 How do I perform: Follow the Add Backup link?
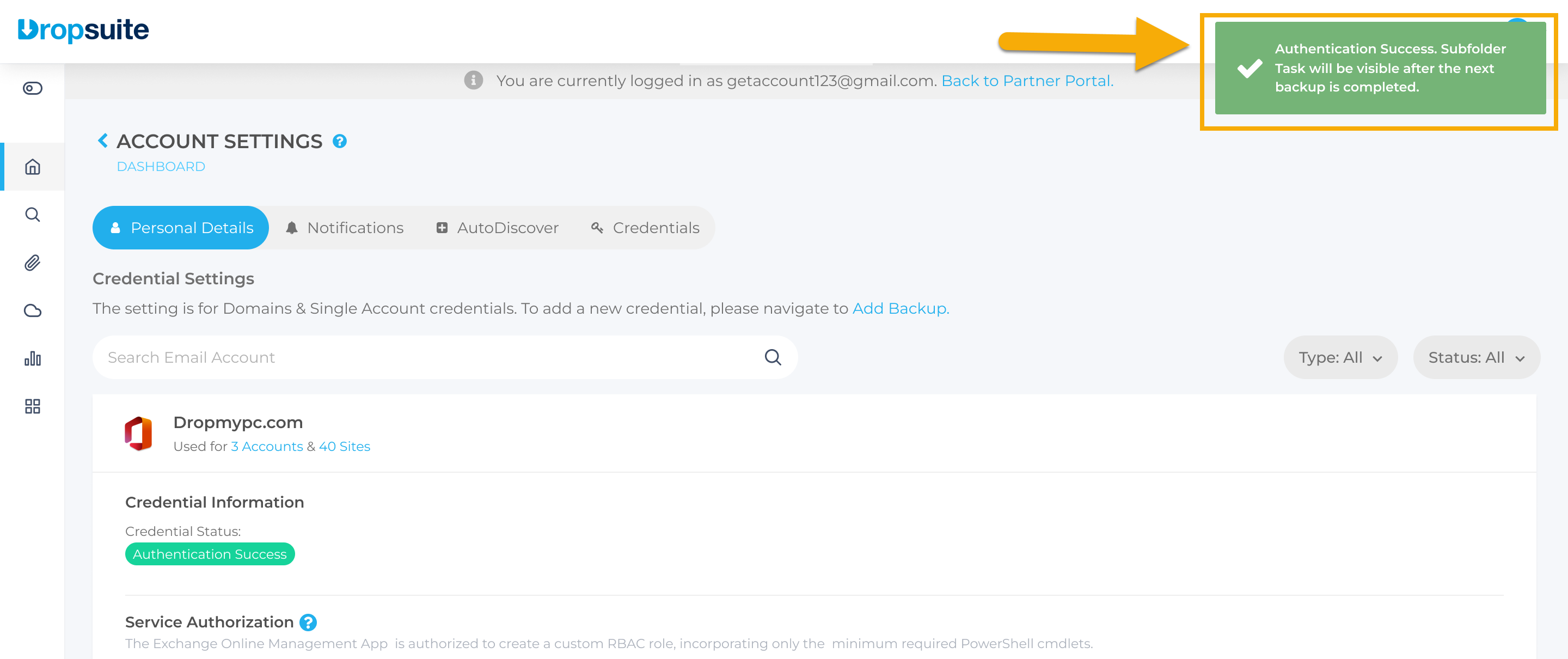click(x=899, y=309)
